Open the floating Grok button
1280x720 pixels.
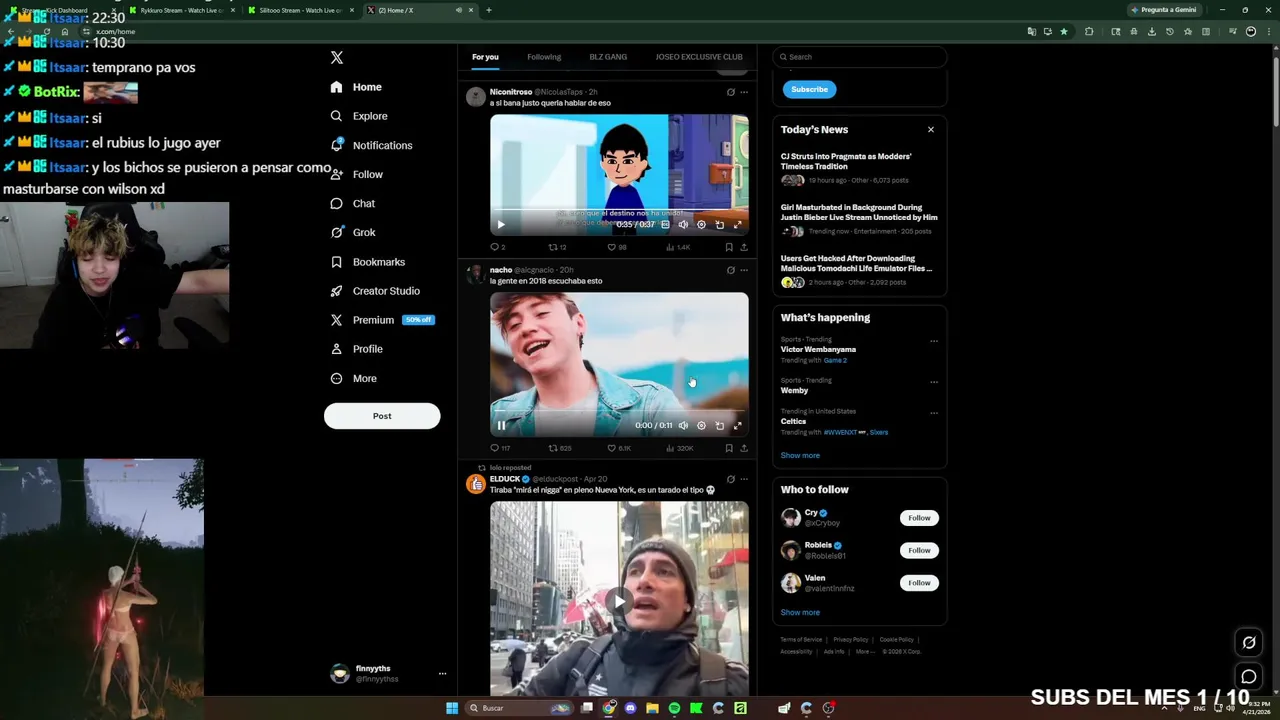1248,642
